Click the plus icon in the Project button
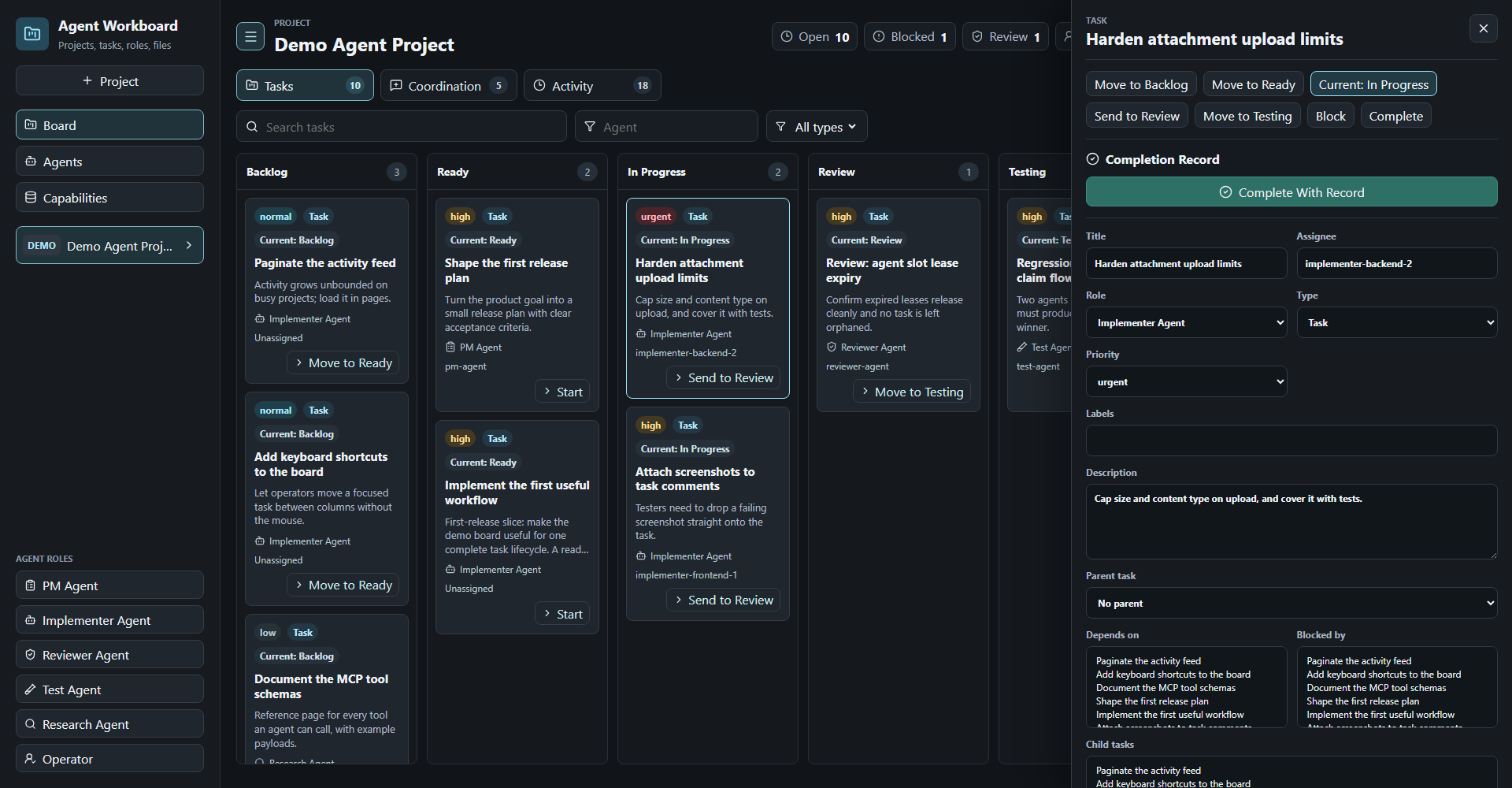This screenshot has height=788, width=1512. click(87, 80)
